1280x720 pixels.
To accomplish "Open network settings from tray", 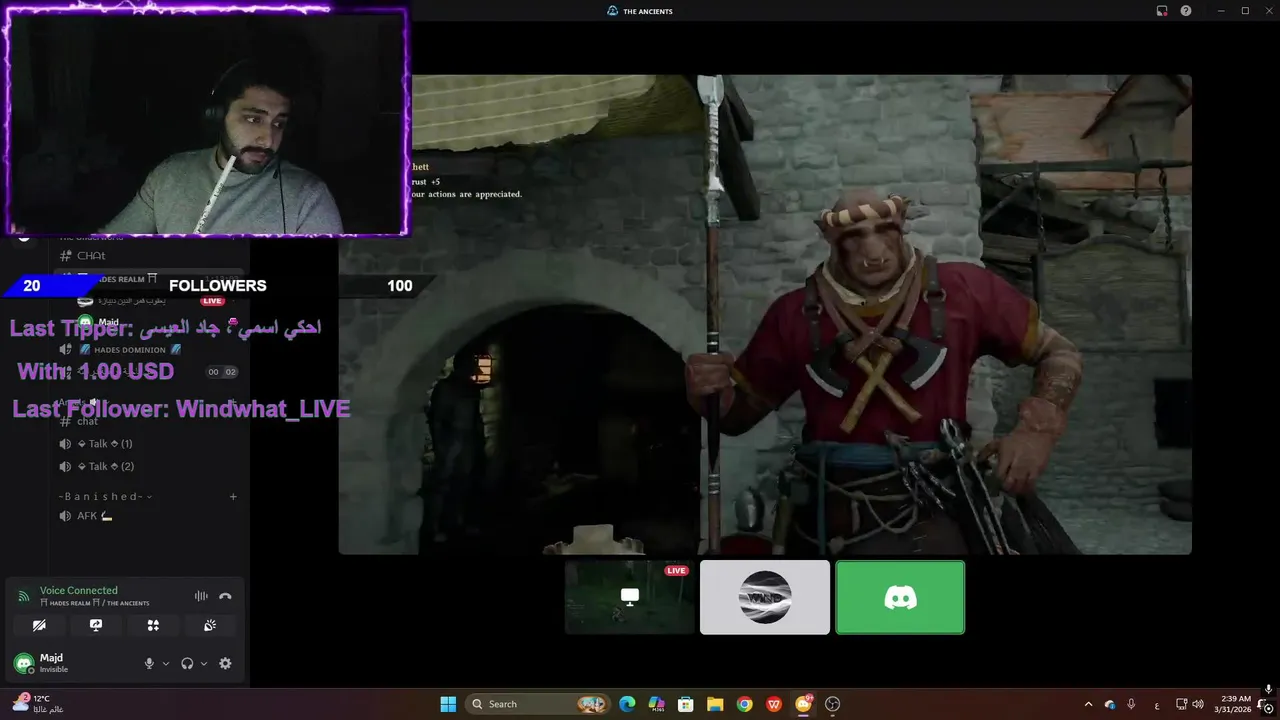I will point(1181,704).
